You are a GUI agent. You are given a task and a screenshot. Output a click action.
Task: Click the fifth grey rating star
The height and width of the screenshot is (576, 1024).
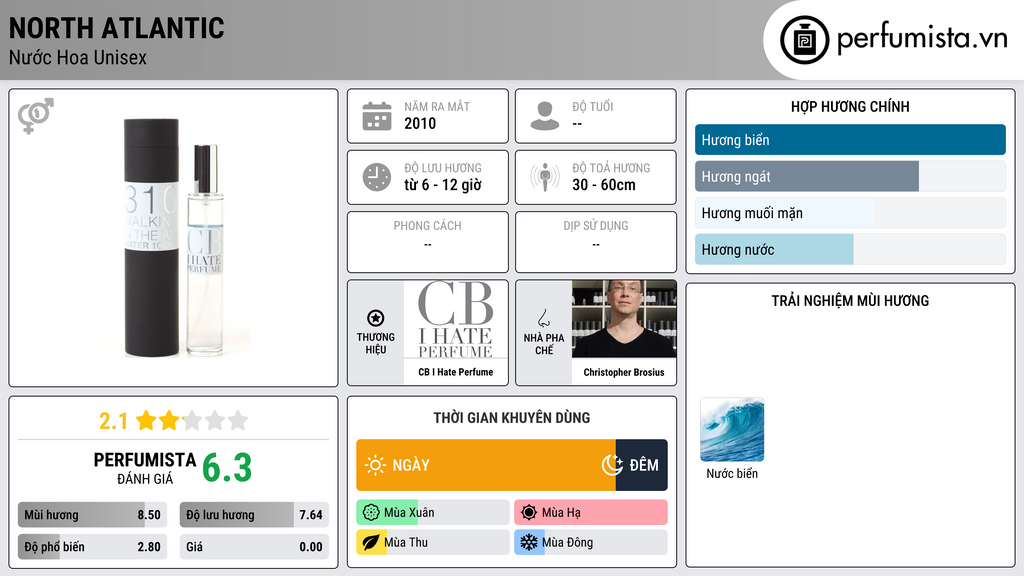click(238, 420)
